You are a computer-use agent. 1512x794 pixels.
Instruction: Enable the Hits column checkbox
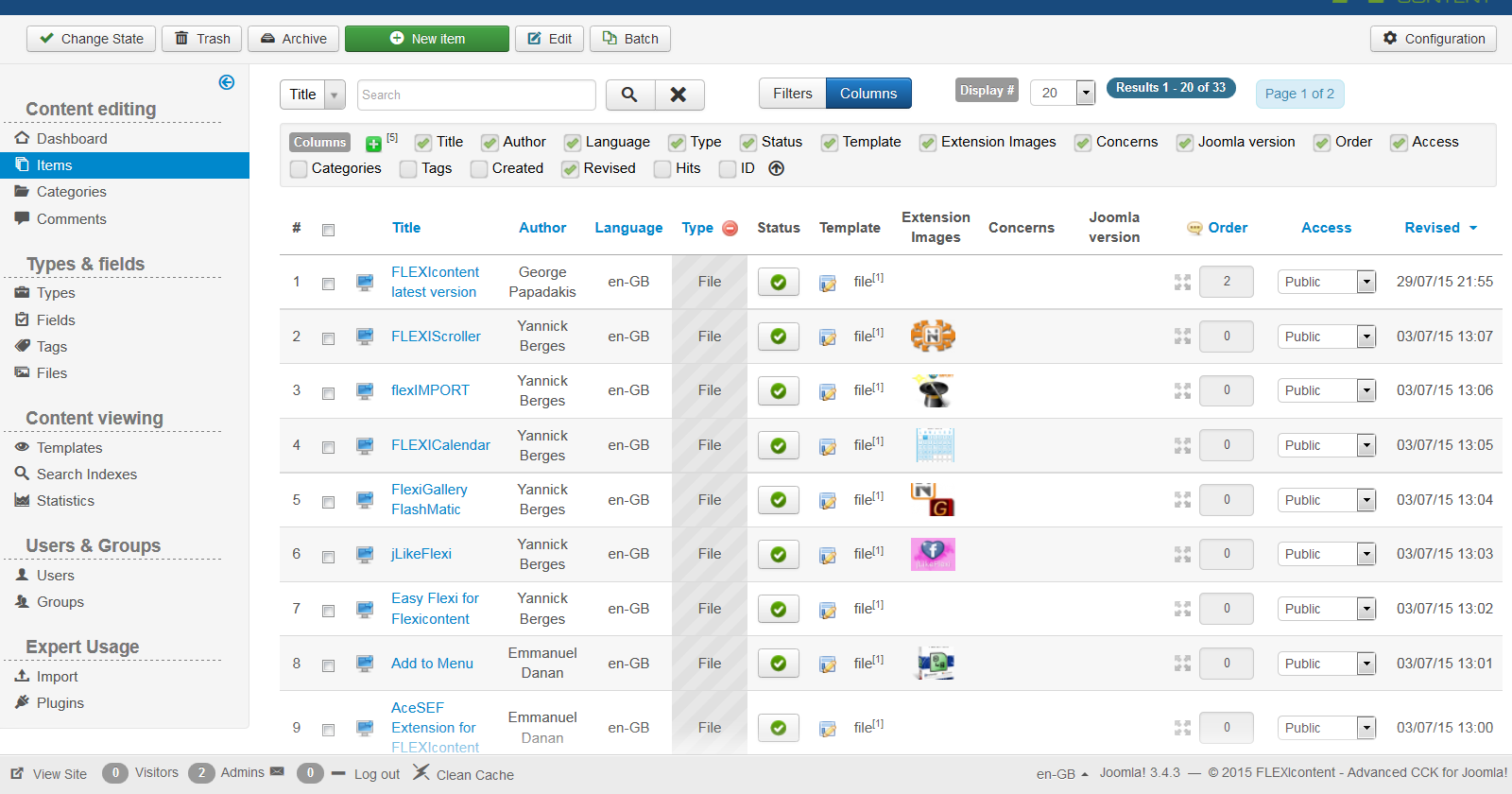(x=662, y=169)
